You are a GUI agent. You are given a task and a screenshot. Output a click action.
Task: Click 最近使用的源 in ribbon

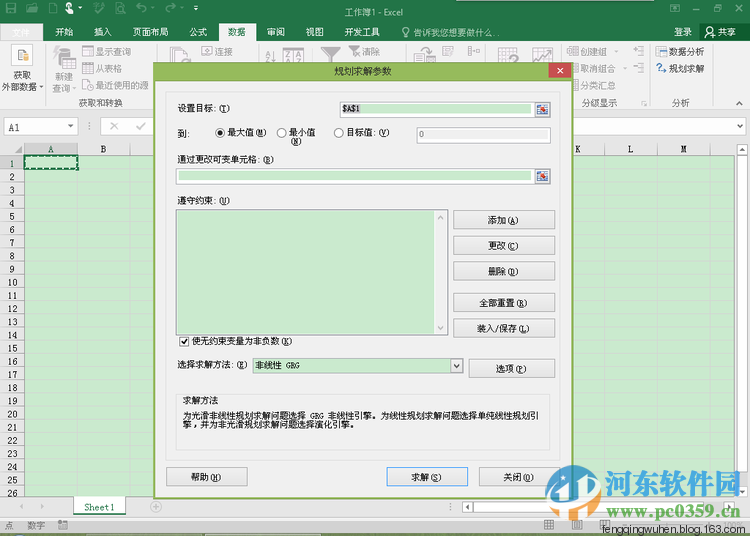[x=115, y=85]
